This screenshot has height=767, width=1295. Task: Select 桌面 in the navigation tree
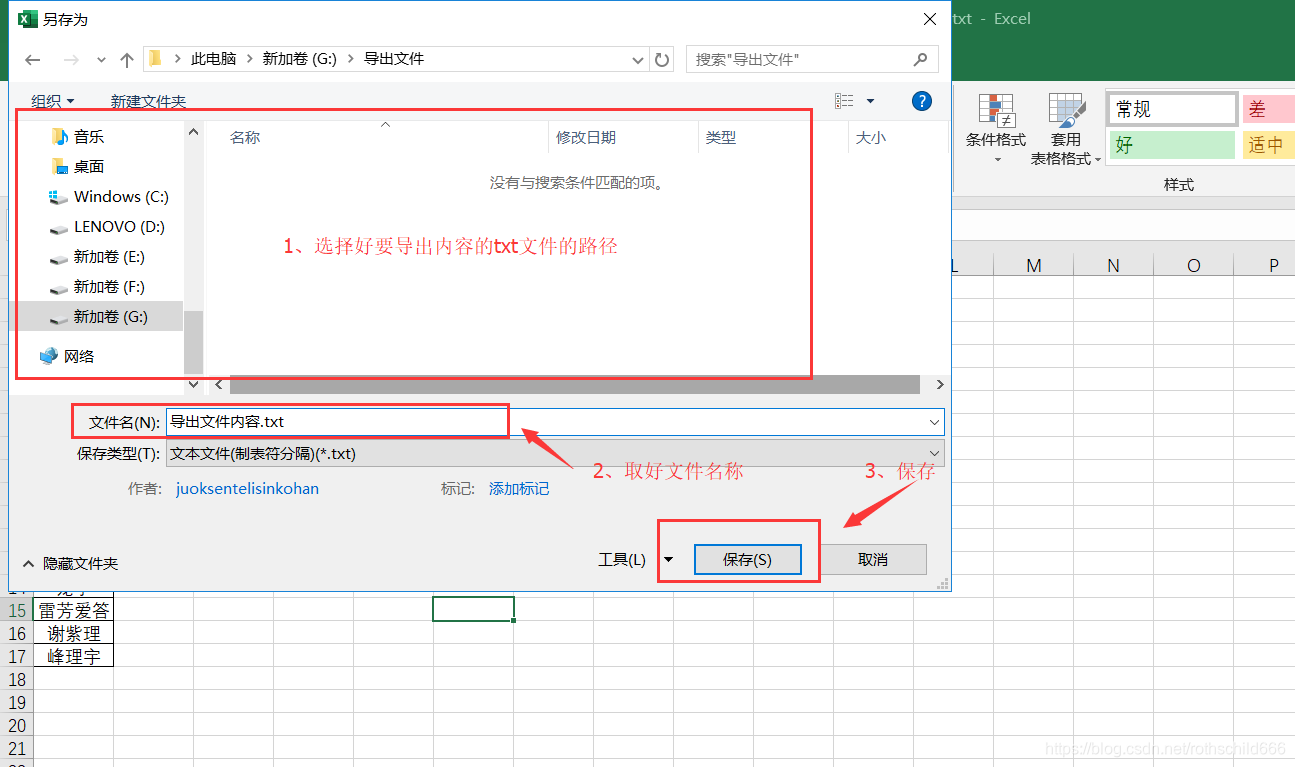tap(89, 167)
